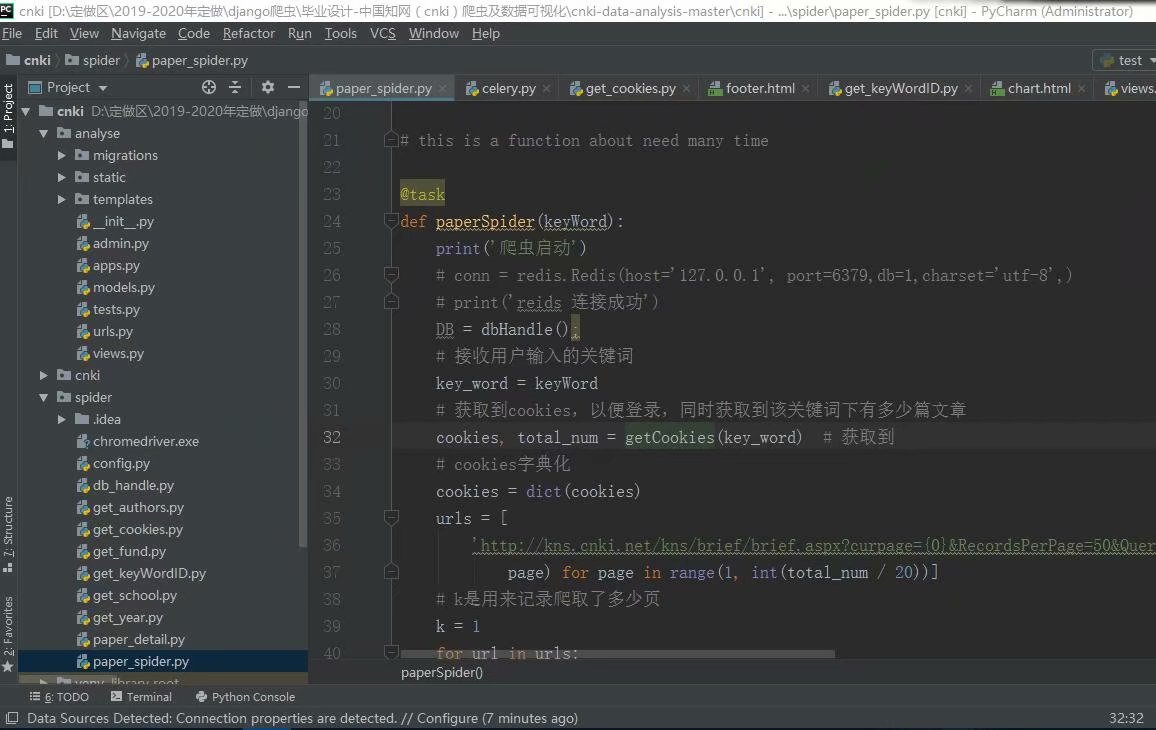Open the 6: TODO tool window
This screenshot has width=1156, height=730.
pos(60,696)
